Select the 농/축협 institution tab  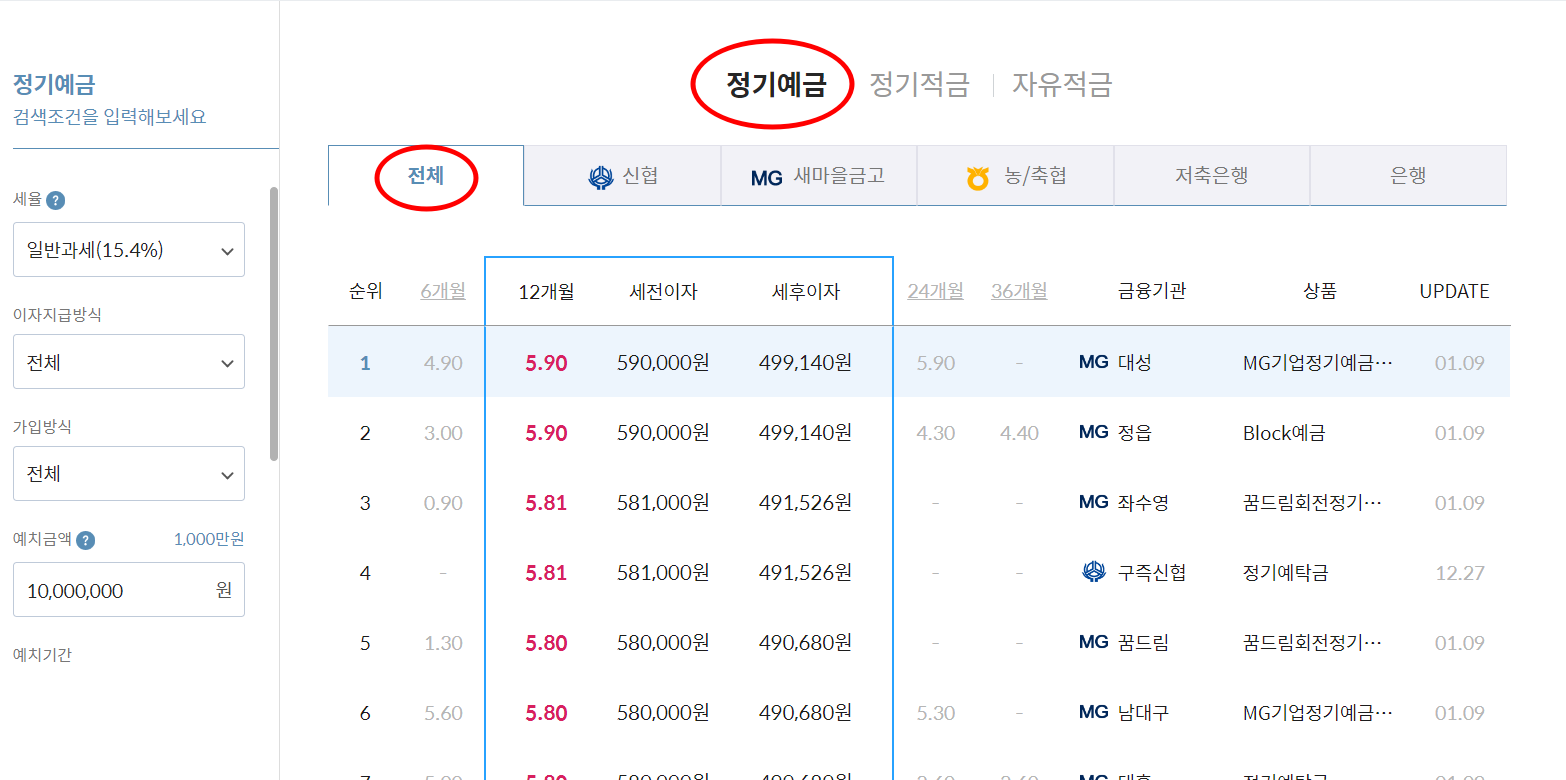click(1015, 176)
